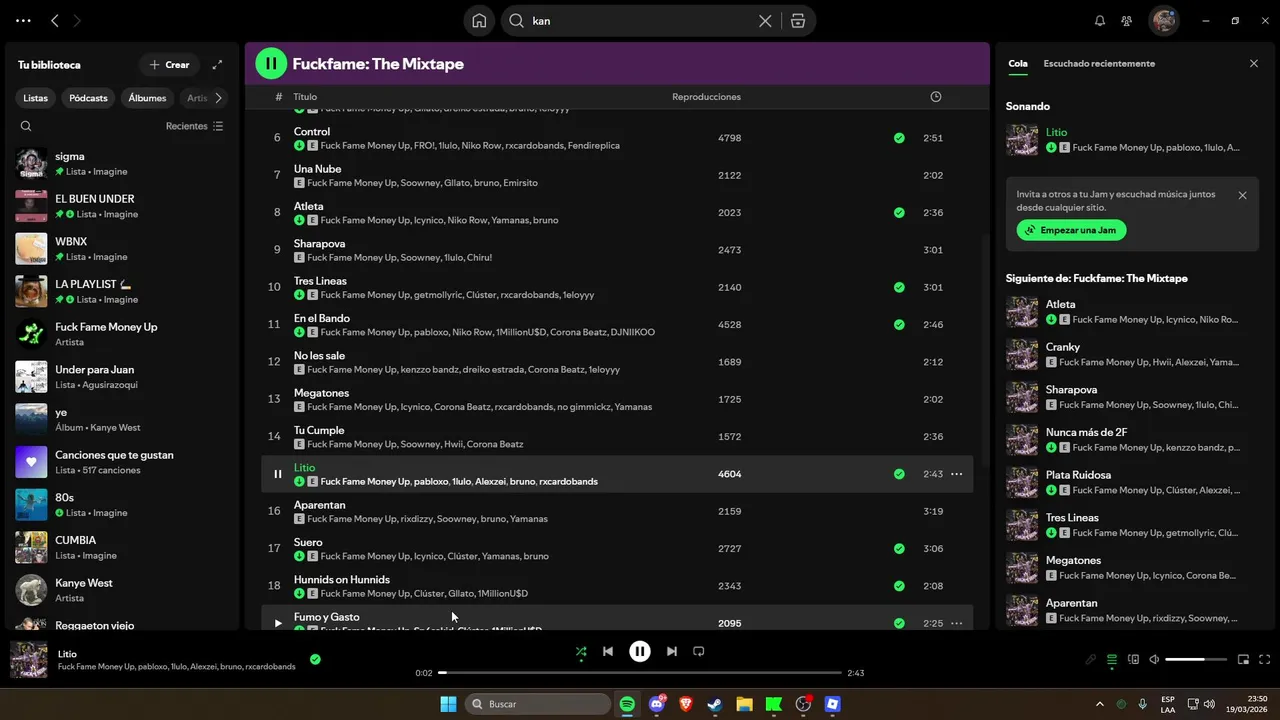Open lyrics microphone icon
This screenshot has width=1280, height=720.
coord(1091,660)
